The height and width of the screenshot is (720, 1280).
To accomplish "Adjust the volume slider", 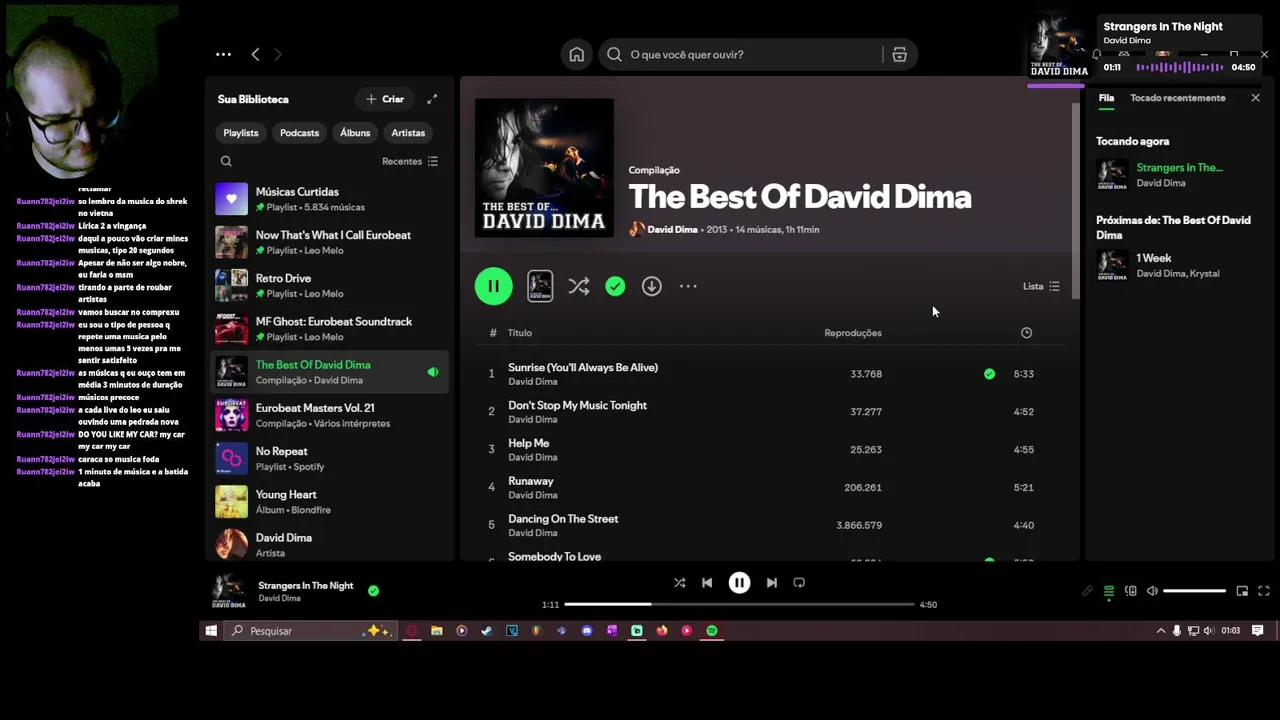I will pos(1195,591).
